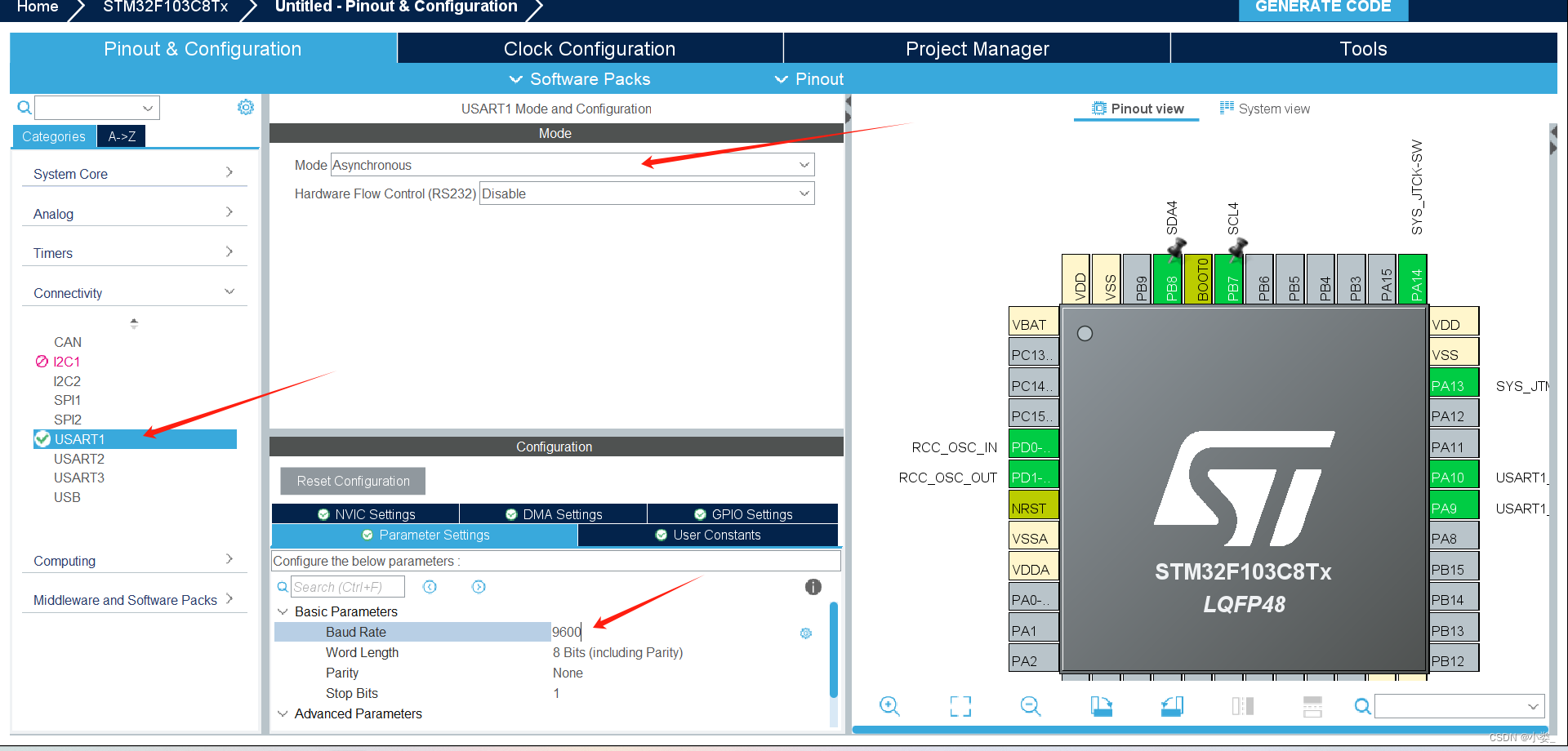Open the NVIC Settings tab

(x=366, y=514)
